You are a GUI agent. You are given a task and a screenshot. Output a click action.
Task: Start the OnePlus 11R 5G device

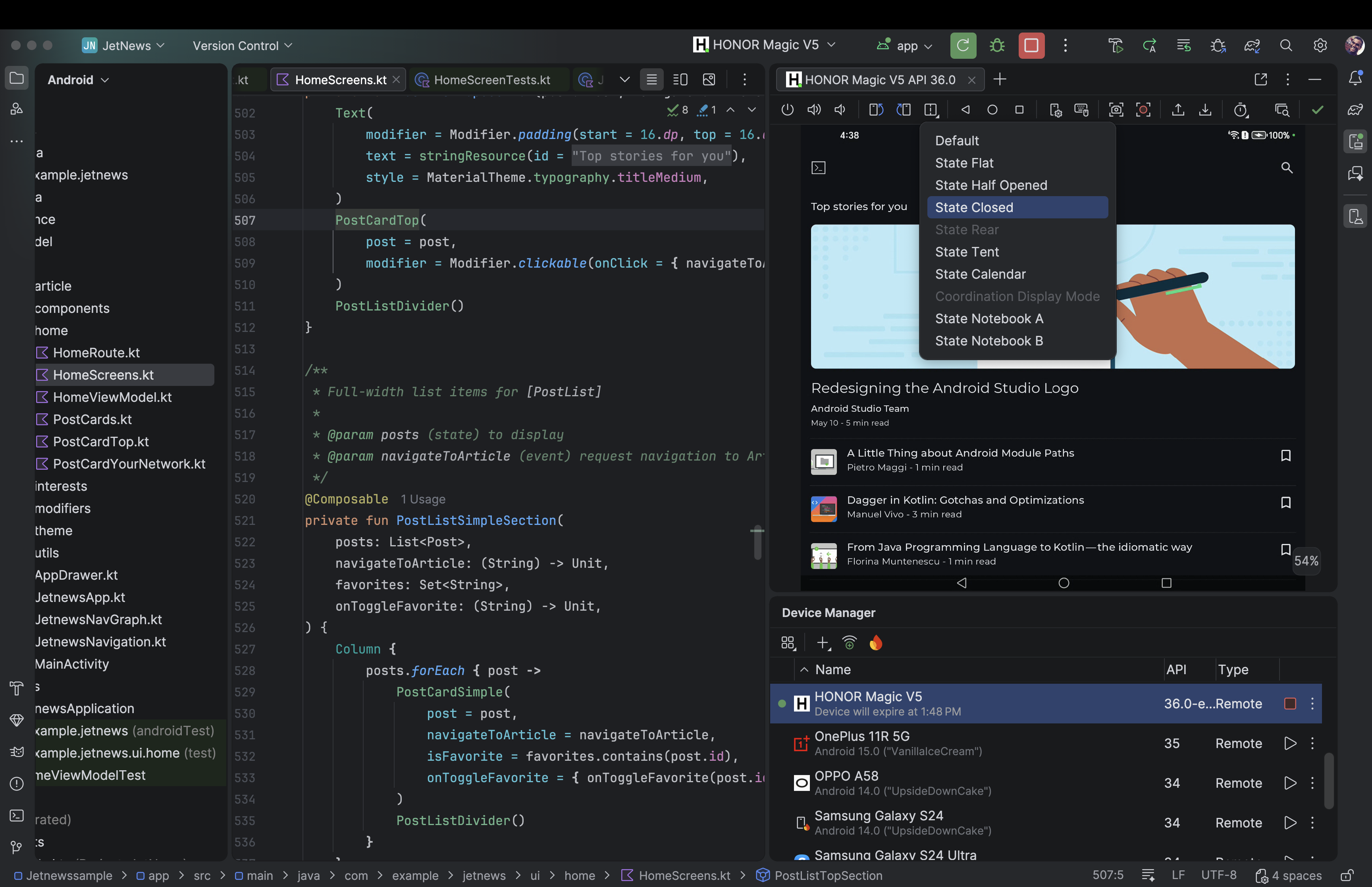(1290, 743)
